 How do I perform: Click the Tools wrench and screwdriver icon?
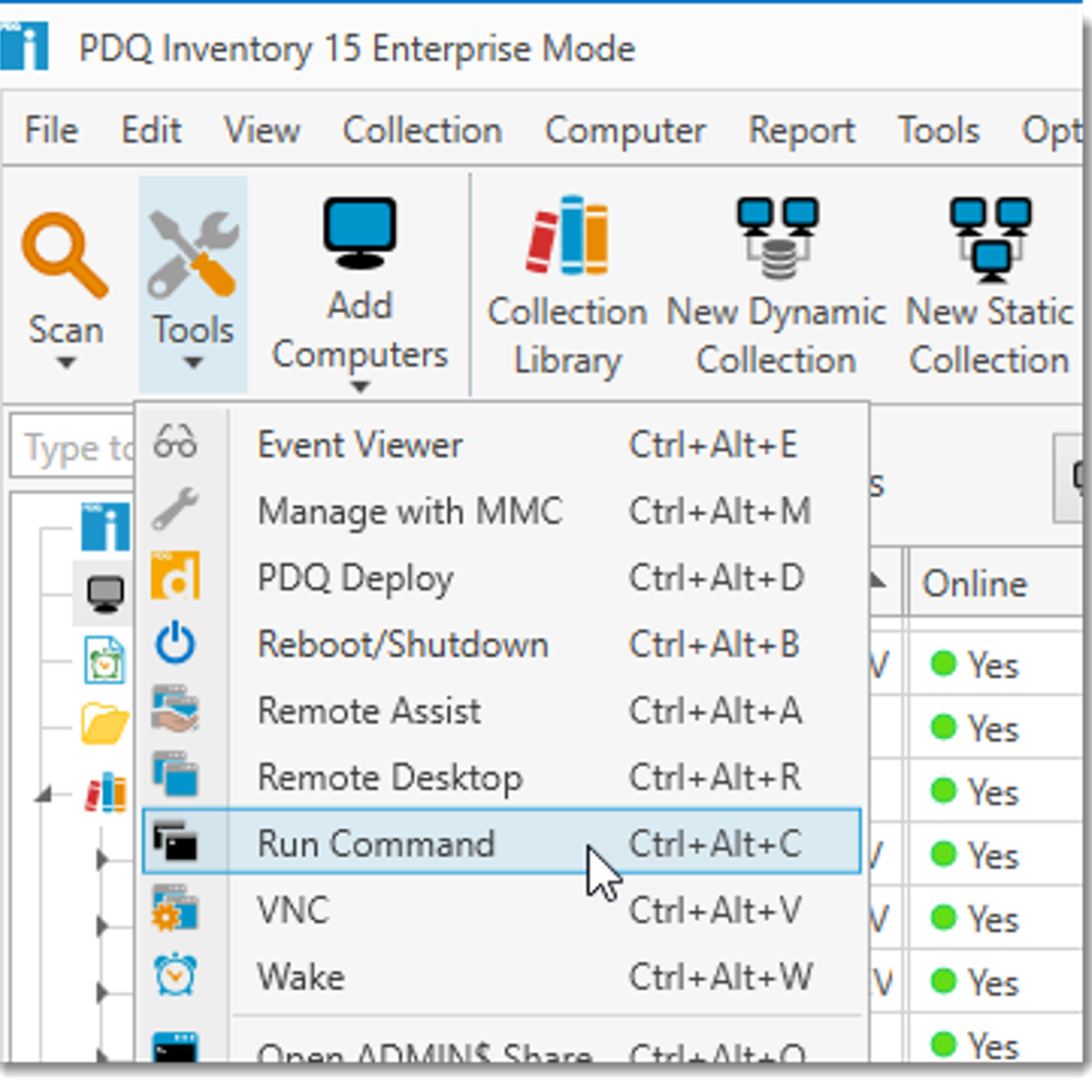(193, 255)
